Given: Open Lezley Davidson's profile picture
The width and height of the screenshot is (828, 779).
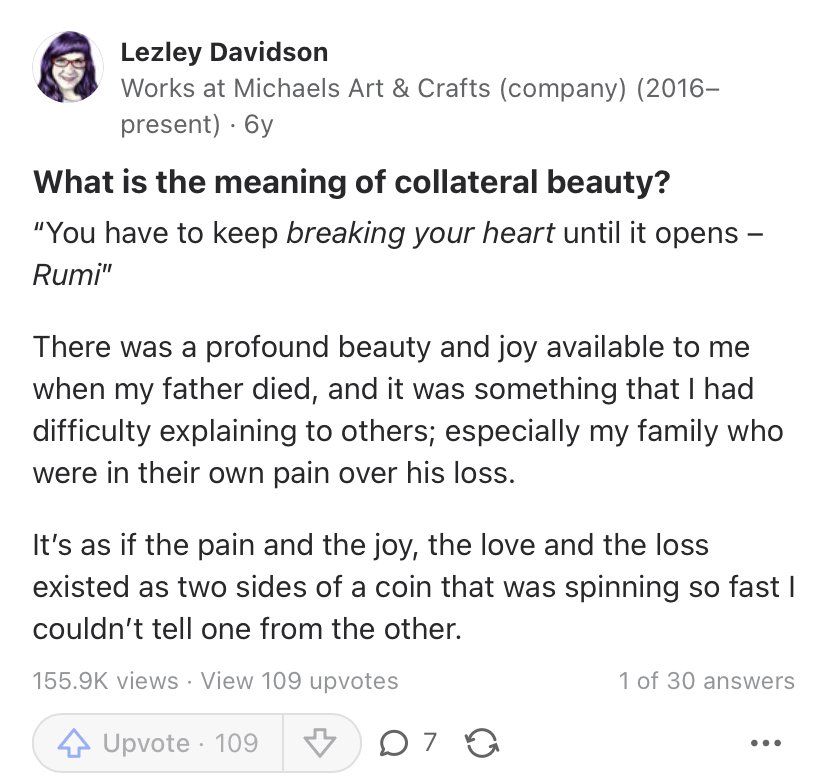Looking at the screenshot, I should tap(68, 67).
